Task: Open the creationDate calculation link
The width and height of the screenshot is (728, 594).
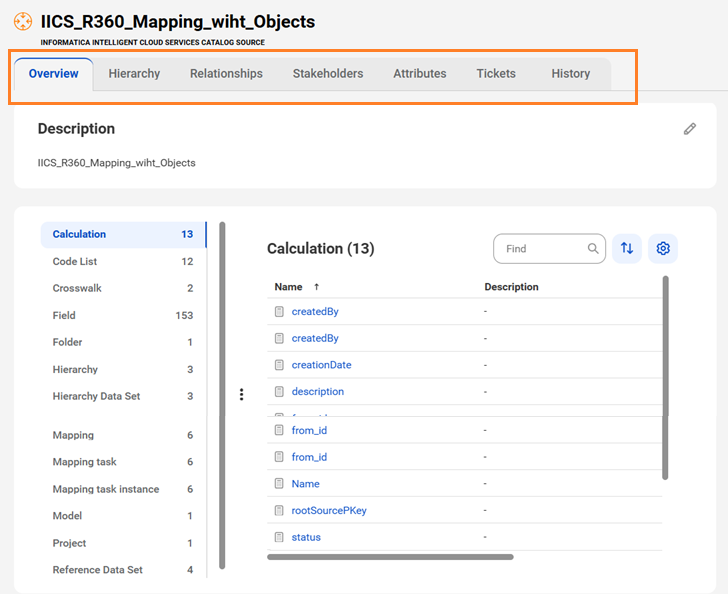Action: [x=321, y=365]
